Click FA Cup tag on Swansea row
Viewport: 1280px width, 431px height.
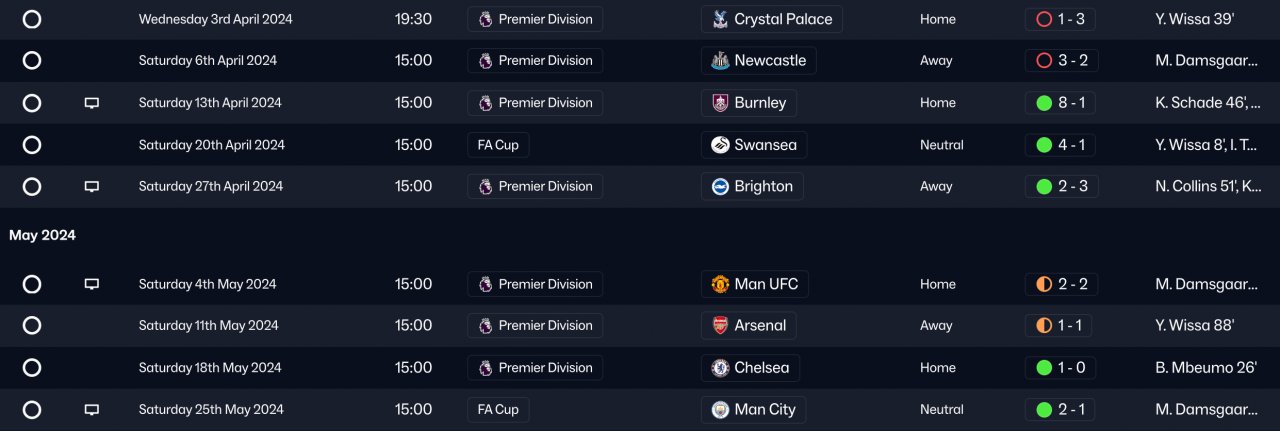(498, 145)
